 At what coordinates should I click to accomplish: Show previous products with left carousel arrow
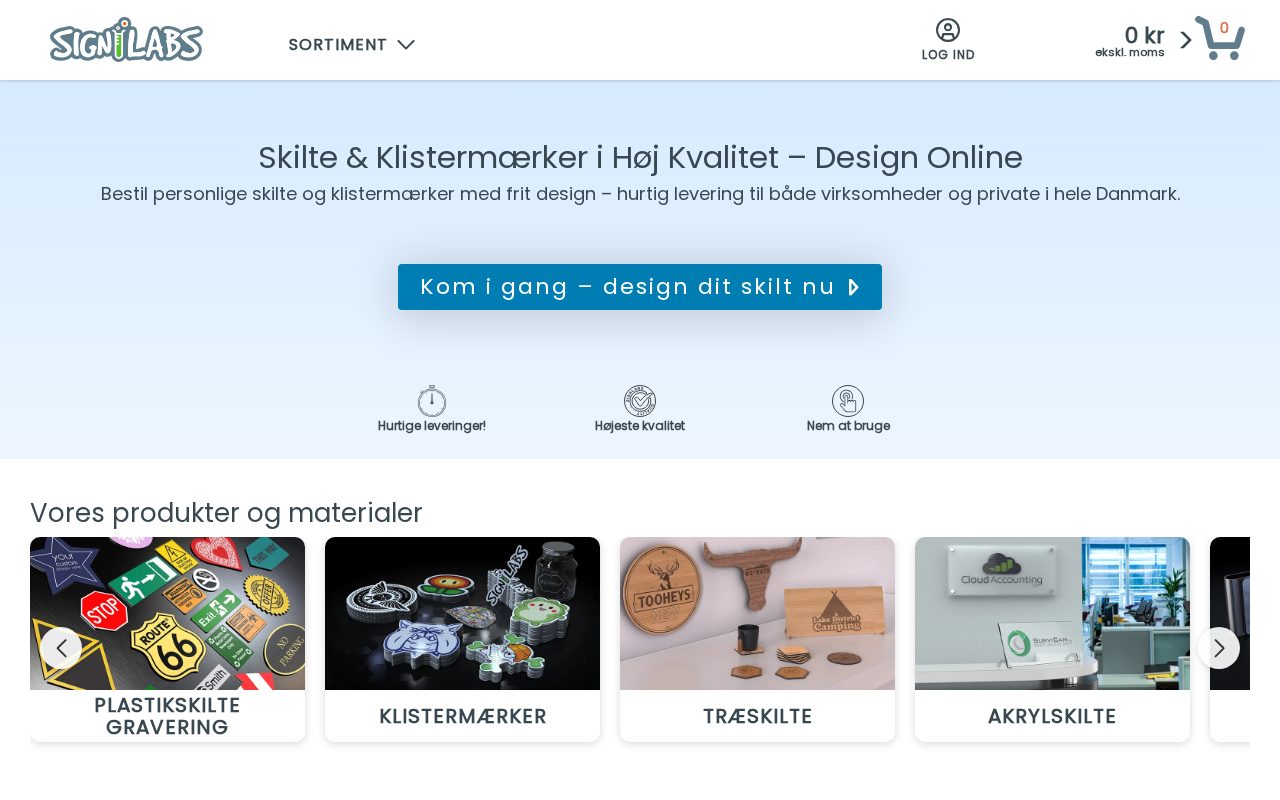pyautogui.click(x=61, y=648)
